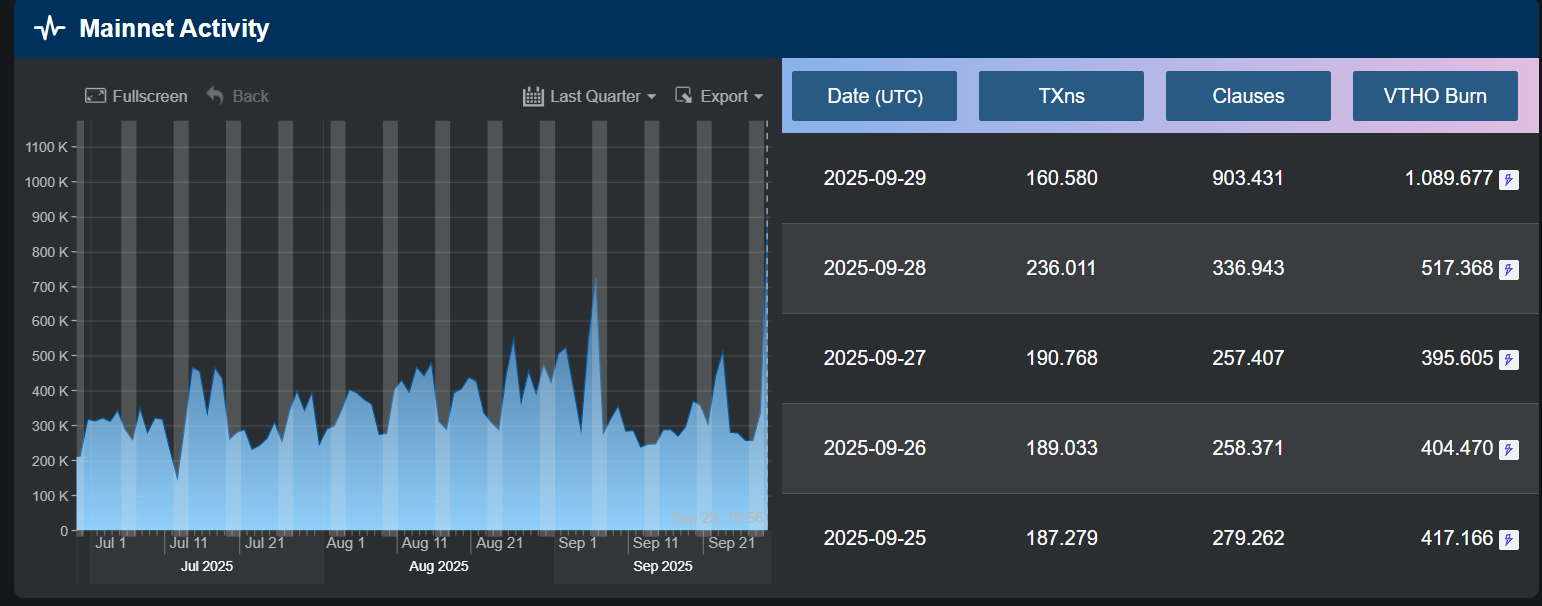Click the VTHO lightning icon for 2025-09-29

1508,180
